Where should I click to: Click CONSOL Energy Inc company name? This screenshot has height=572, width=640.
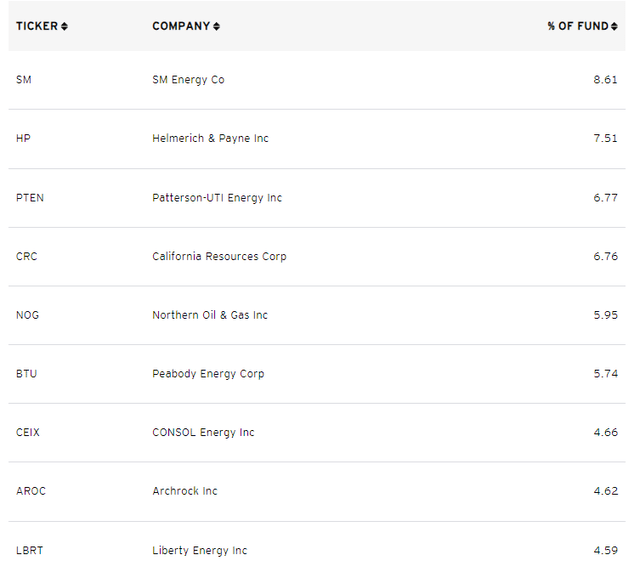point(203,432)
